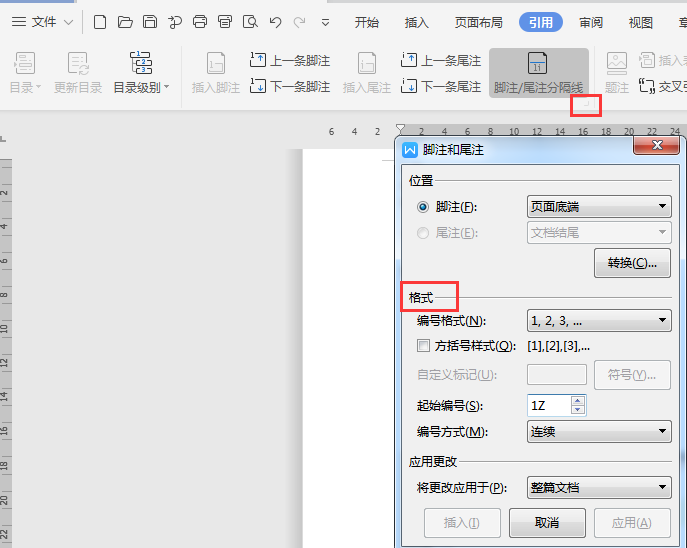Click the Redo arrow icon
The image size is (687, 548).
tap(300, 22)
